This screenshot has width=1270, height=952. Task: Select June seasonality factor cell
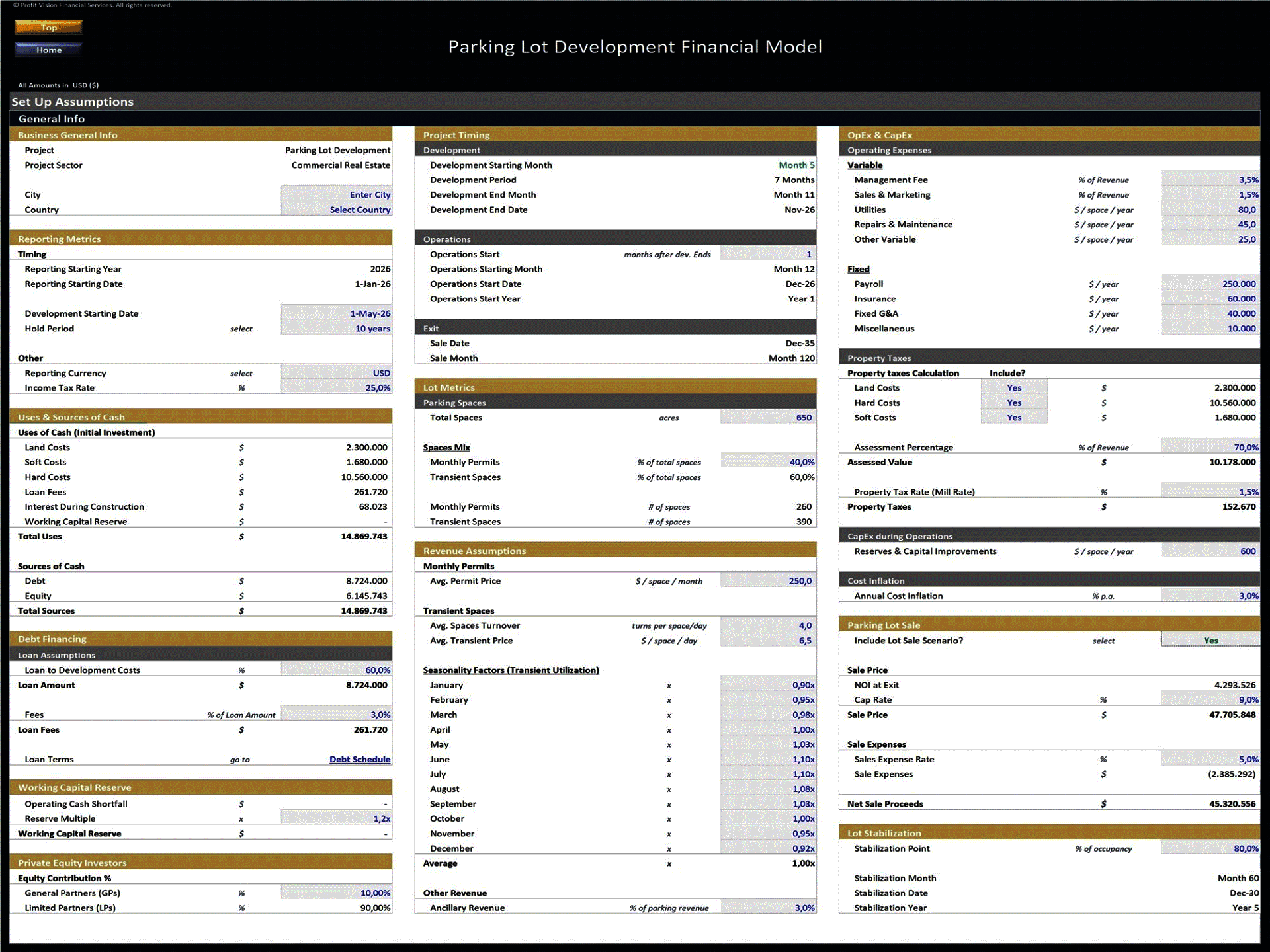768,759
